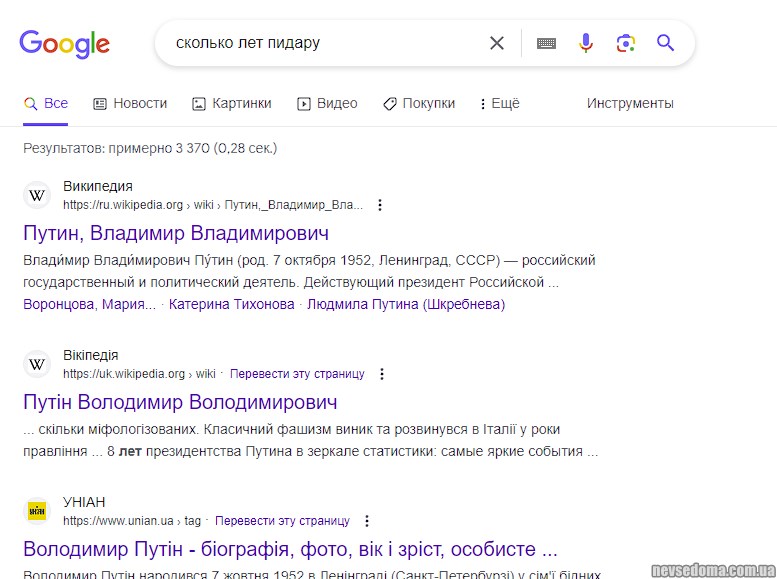The height and width of the screenshot is (579, 777).
Task: Start voice search with the microphone icon
Action: point(586,43)
